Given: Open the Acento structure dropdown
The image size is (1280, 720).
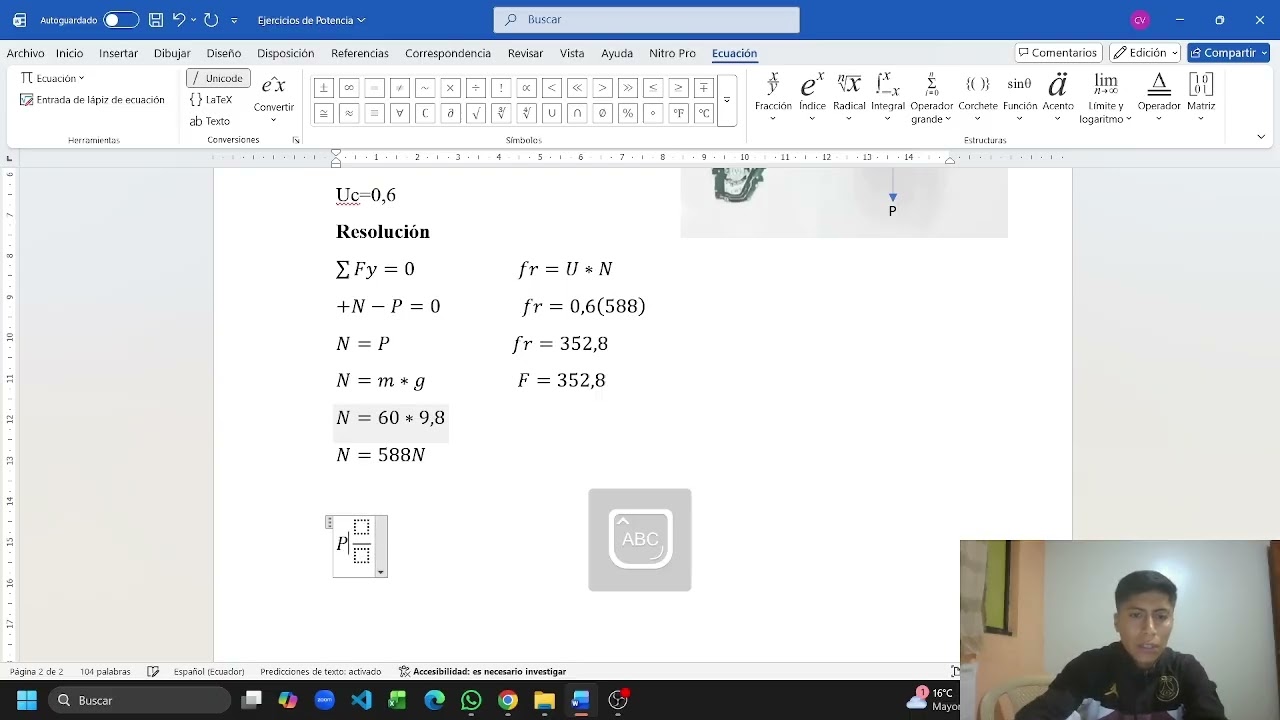Looking at the screenshot, I should (x=1058, y=98).
